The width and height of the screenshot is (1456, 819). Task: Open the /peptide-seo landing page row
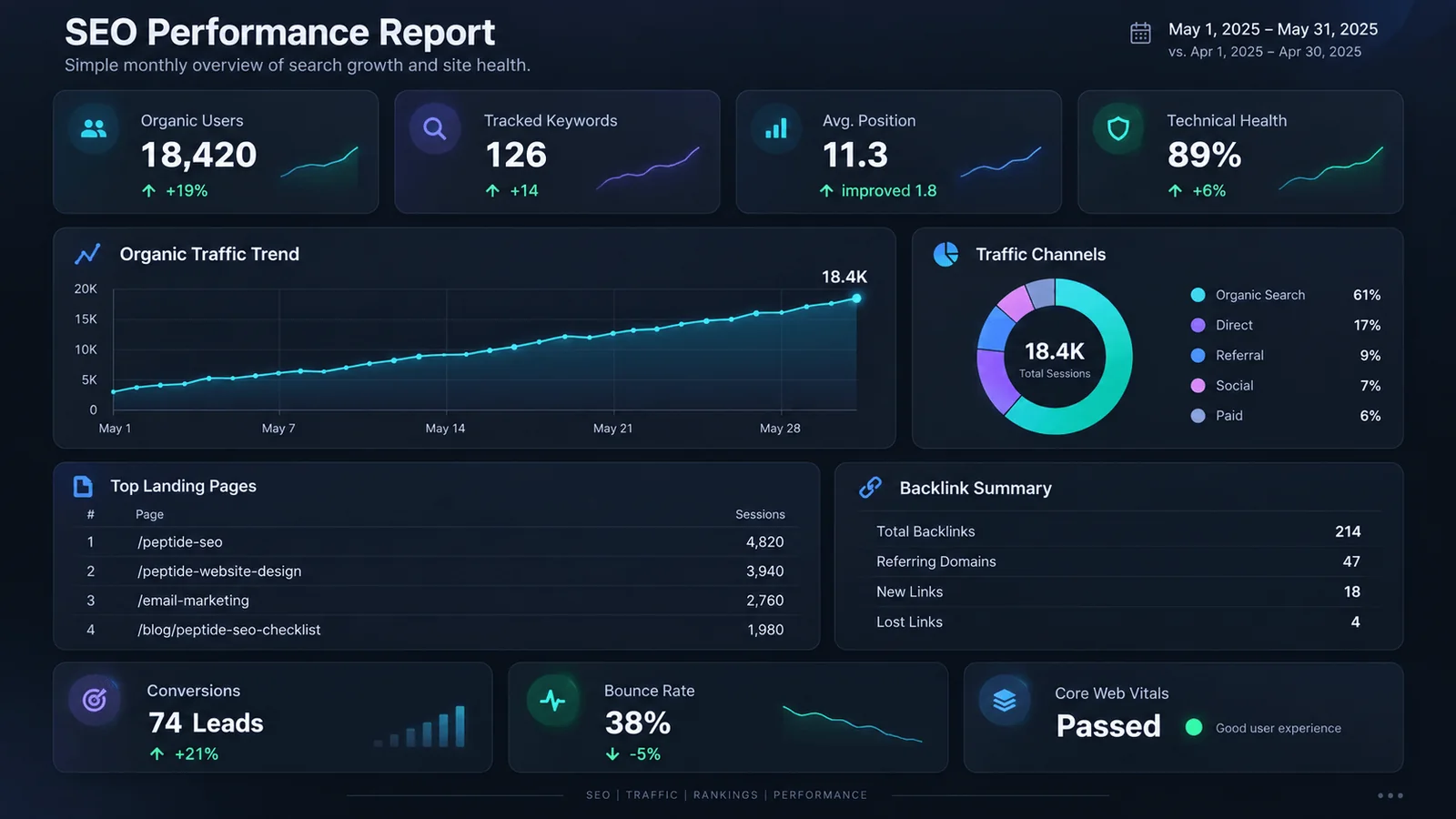436,541
